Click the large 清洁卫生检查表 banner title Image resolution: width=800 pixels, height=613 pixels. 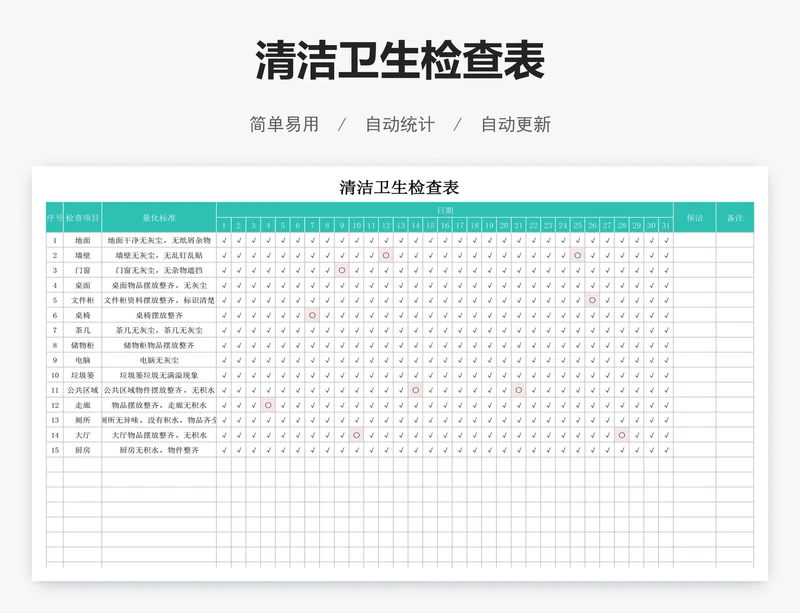pos(400,61)
